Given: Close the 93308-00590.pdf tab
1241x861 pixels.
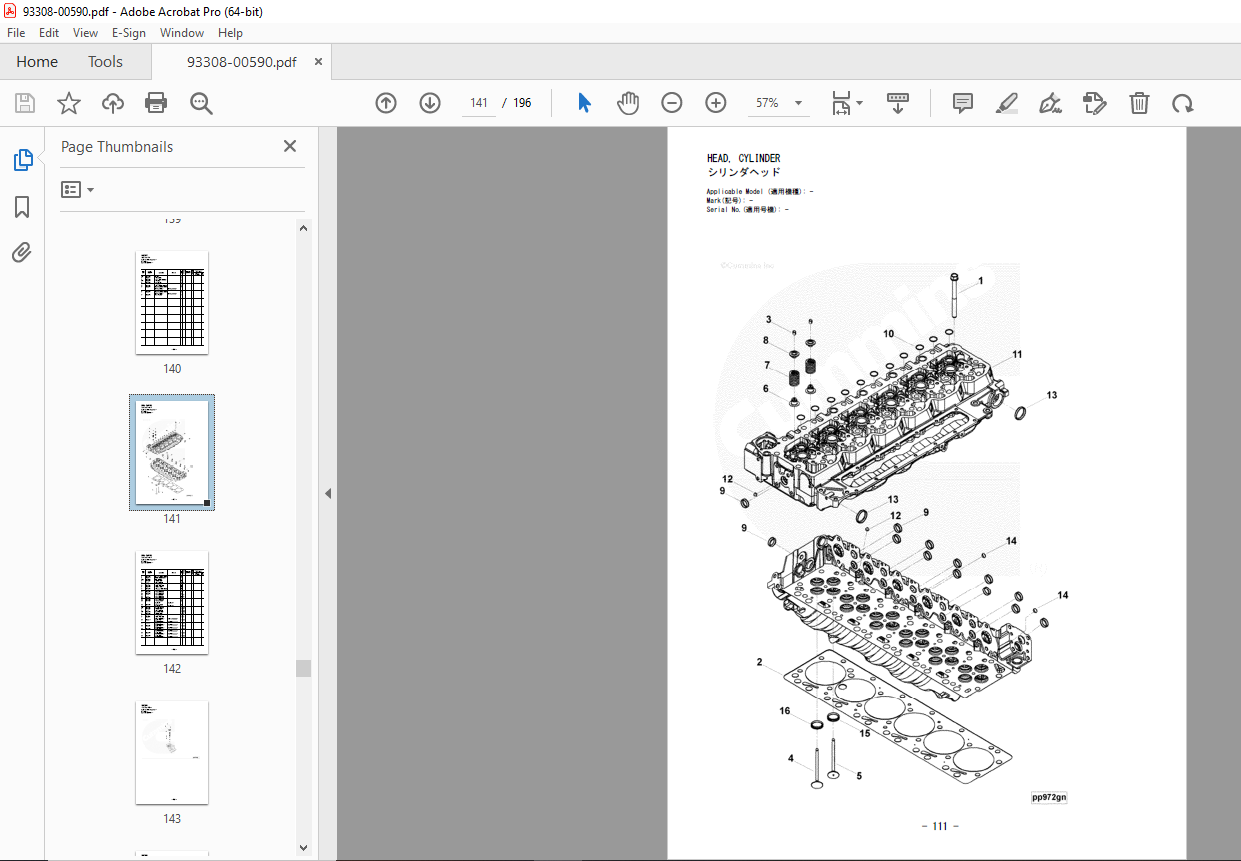Looking at the screenshot, I should click(x=318, y=62).
